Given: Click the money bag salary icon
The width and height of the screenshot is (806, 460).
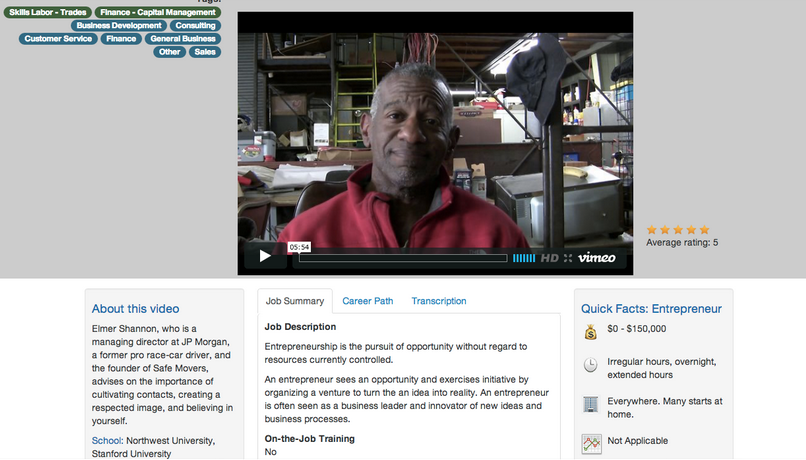Looking at the screenshot, I should tap(591, 330).
